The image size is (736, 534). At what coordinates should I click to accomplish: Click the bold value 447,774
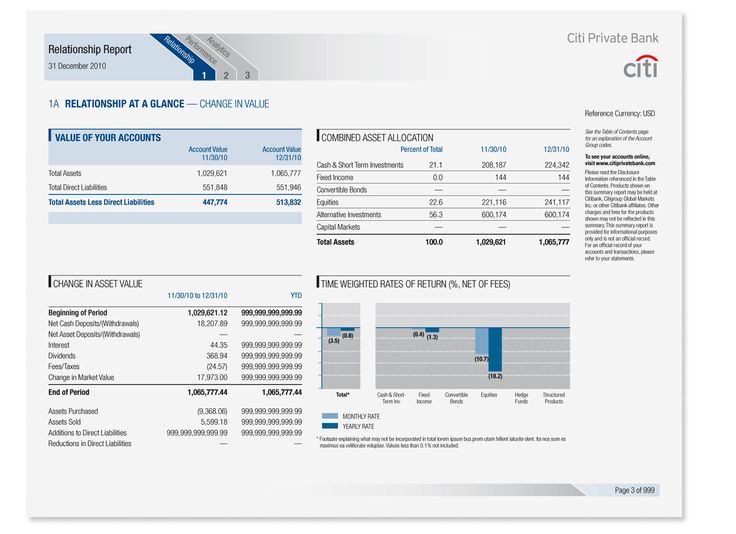[215, 202]
